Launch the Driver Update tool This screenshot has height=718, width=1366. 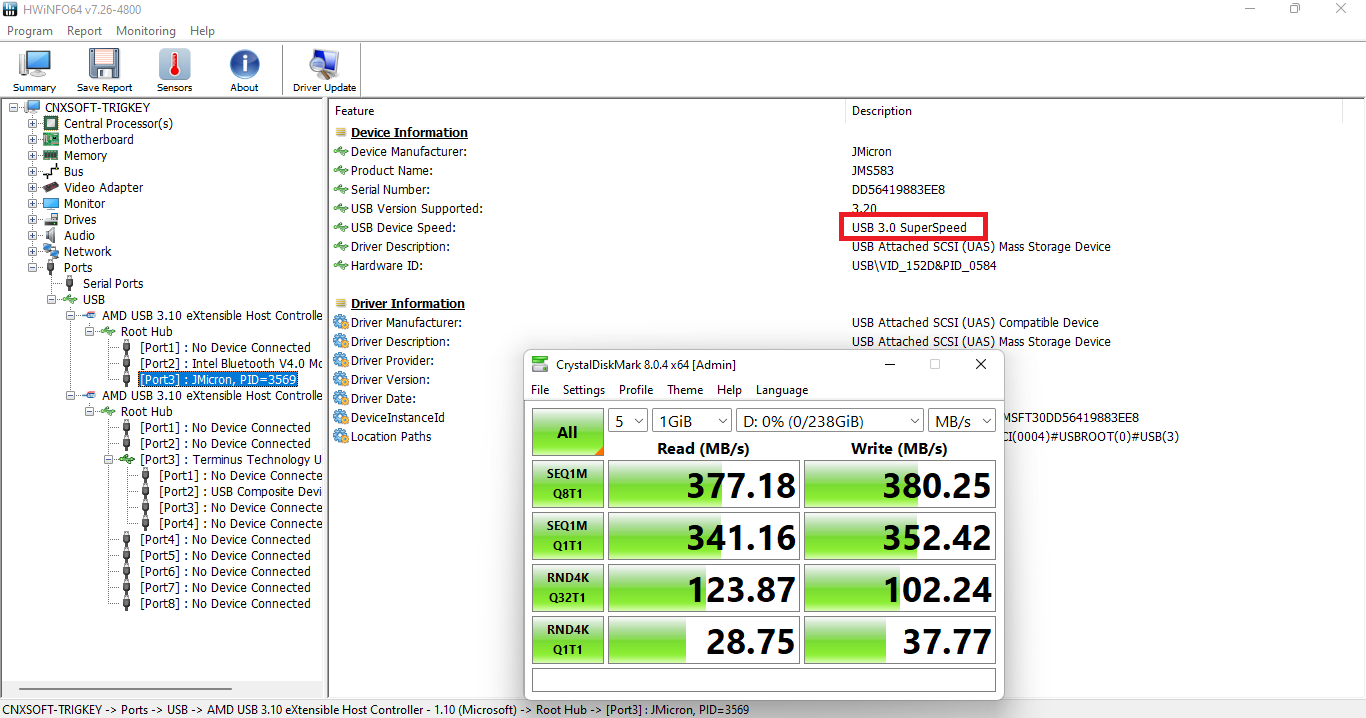(x=324, y=71)
